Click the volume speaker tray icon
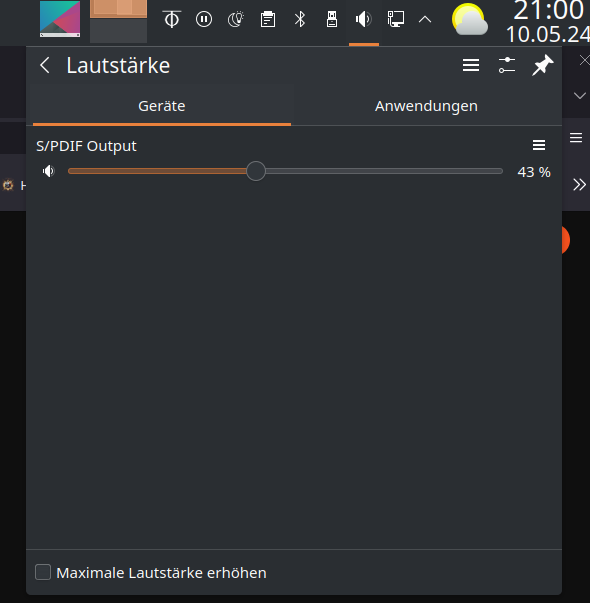Screen dimensions: 590x603 click(x=364, y=19)
